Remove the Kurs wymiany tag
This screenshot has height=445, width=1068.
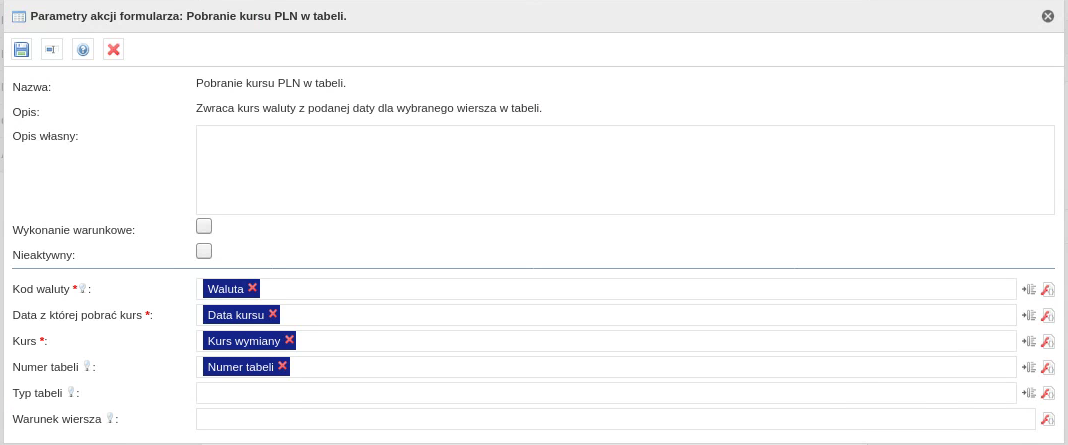pyautogui.click(x=289, y=340)
